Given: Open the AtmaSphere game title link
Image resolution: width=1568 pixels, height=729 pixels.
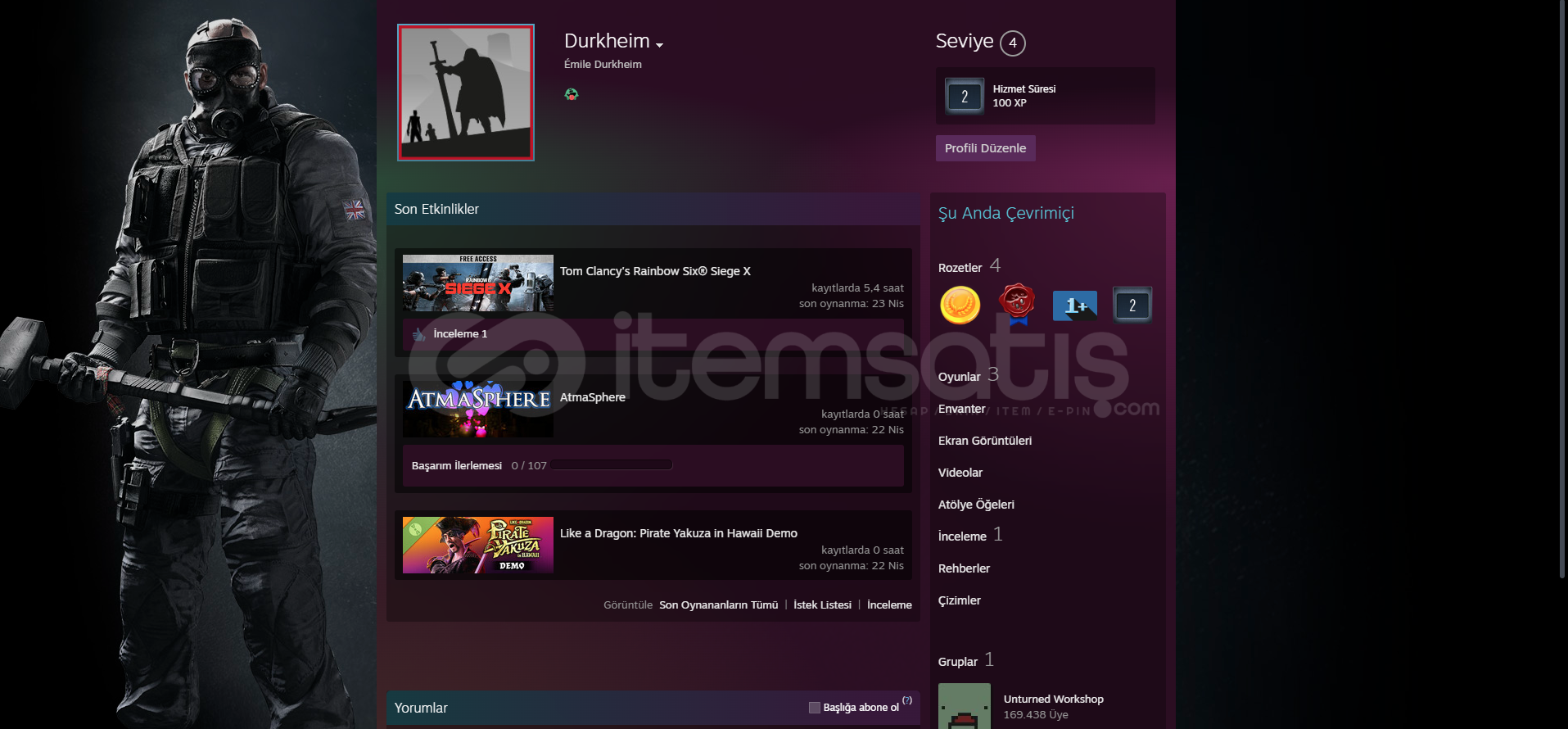Looking at the screenshot, I should [593, 397].
